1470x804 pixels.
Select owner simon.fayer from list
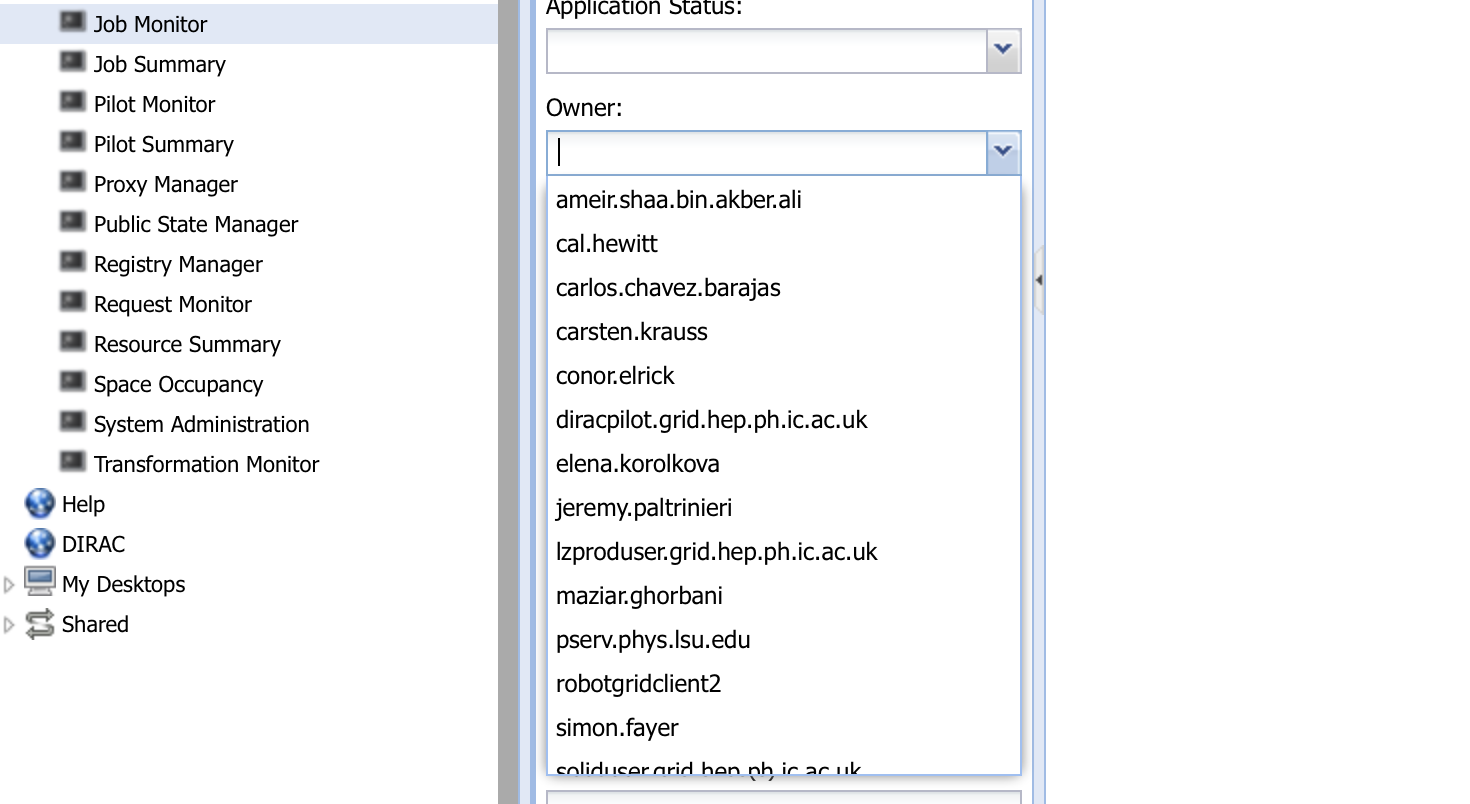617,728
